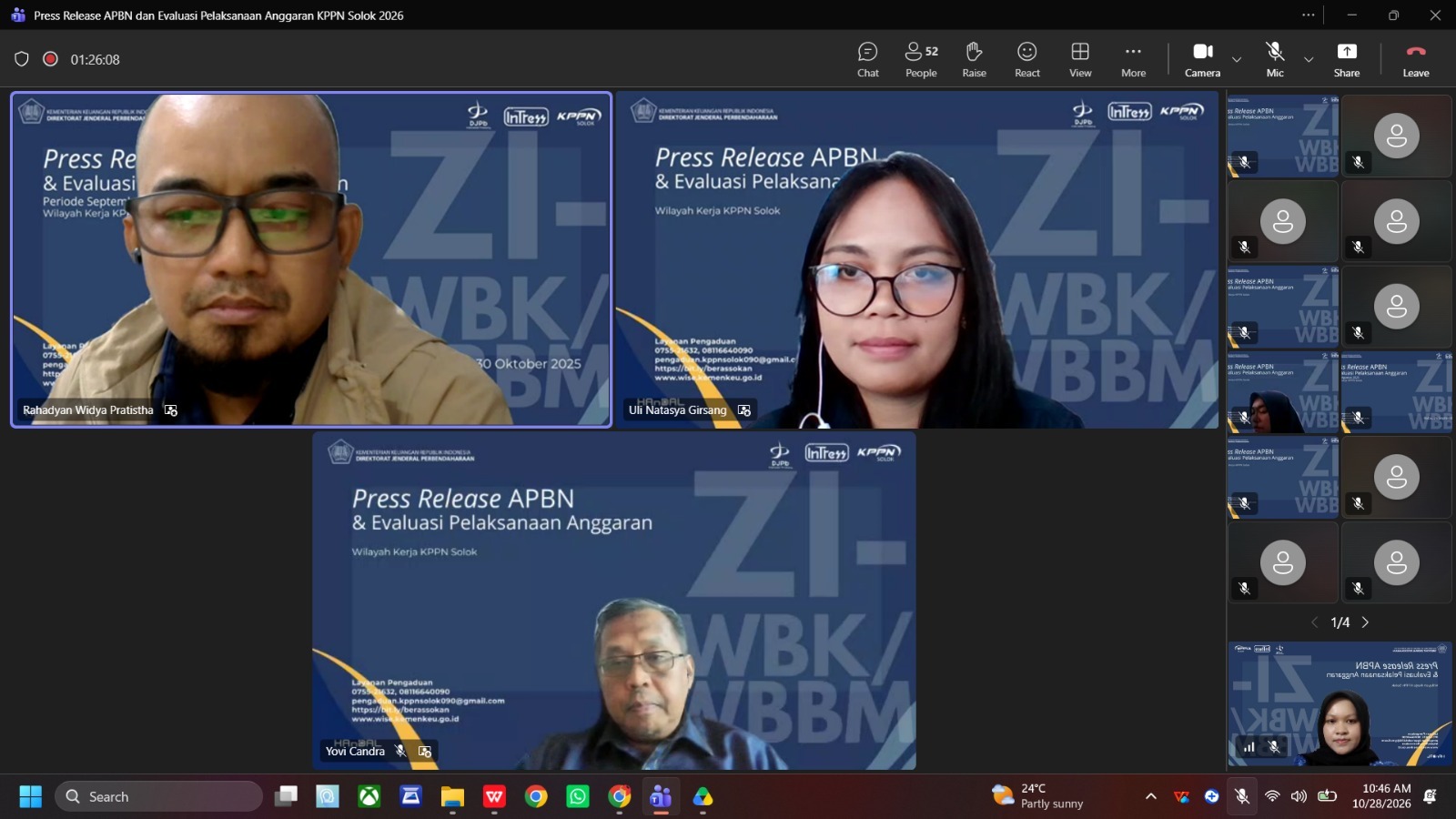Image resolution: width=1456 pixels, height=819 pixels.
Task: Unmute the Mic in the meeting toolbar
Action: click(x=1275, y=59)
